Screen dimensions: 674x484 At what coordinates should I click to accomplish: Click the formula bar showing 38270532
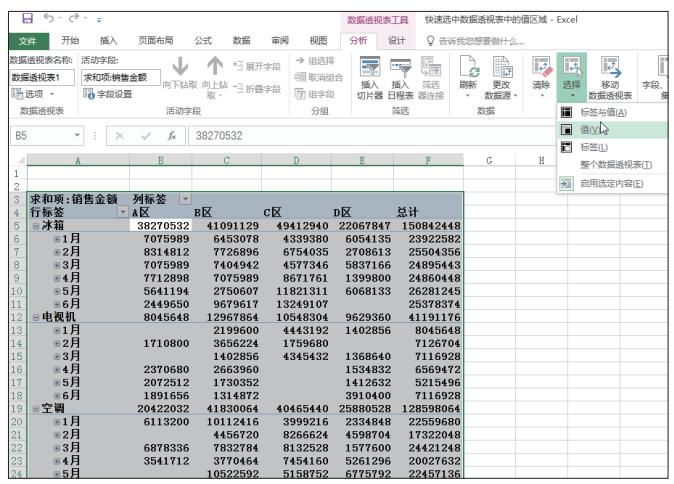[x=372, y=136]
